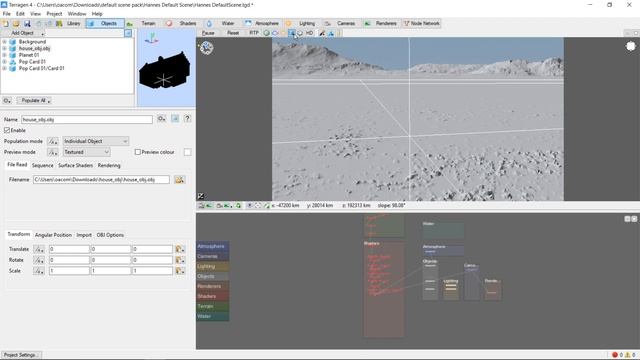This screenshot has width=640, height=360.
Task: Open the Node Network view
Action: pos(422,24)
